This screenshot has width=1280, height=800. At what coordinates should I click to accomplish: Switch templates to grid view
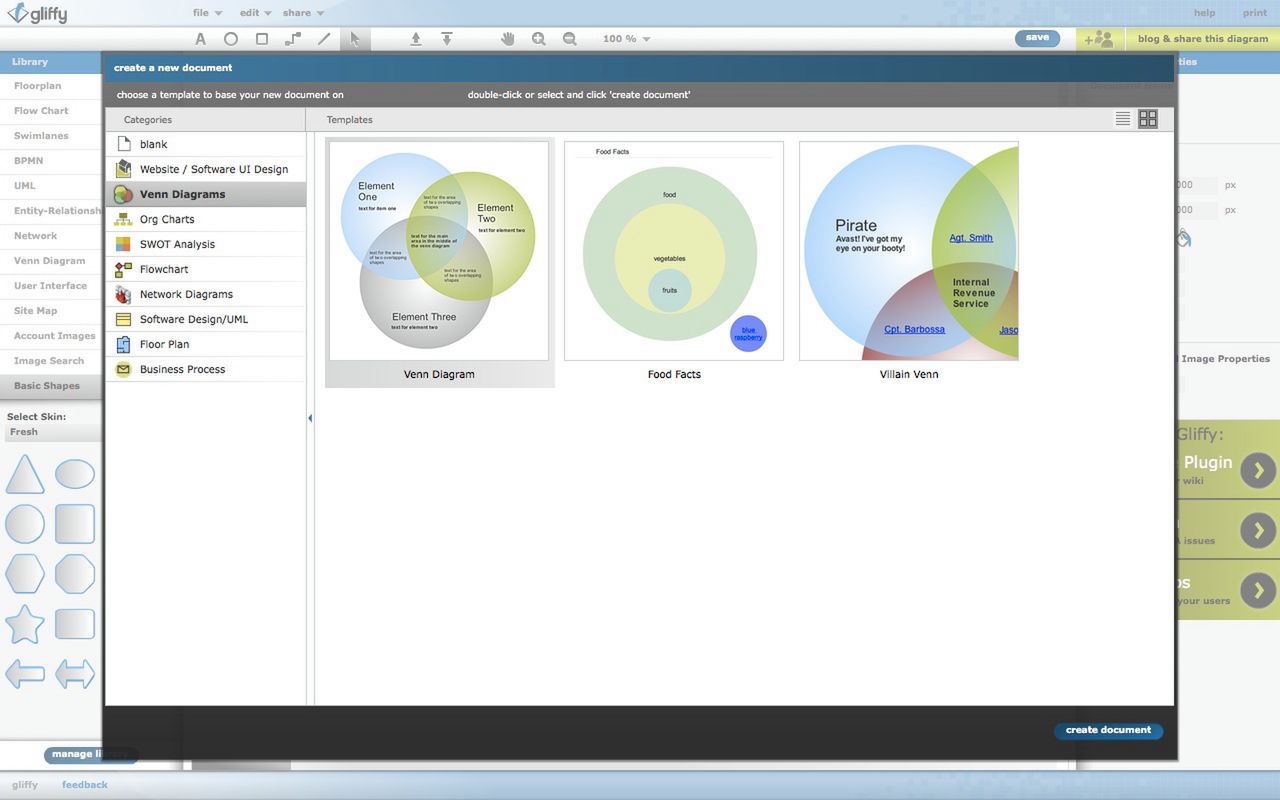pos(1148,119)
